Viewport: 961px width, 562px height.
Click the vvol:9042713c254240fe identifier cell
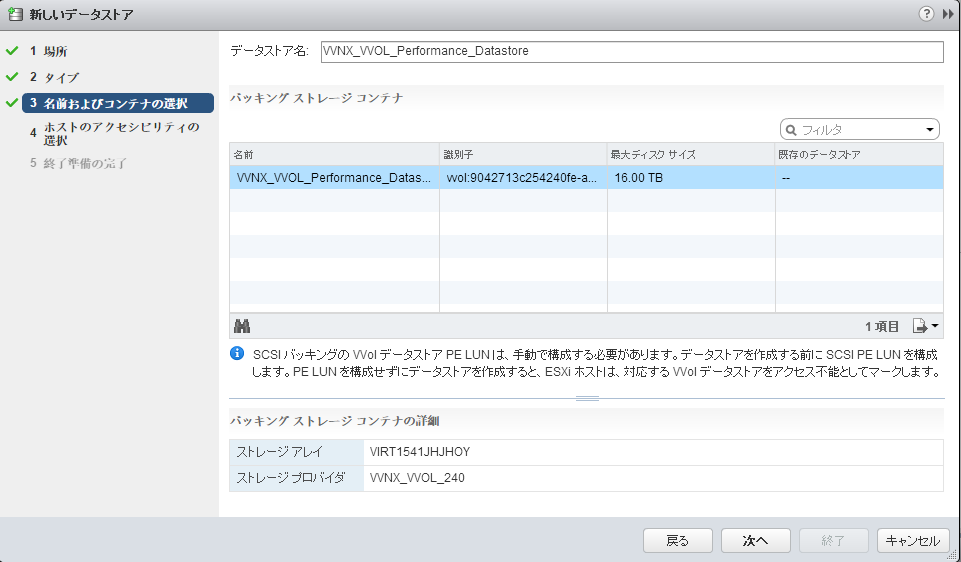click(523, 178)
